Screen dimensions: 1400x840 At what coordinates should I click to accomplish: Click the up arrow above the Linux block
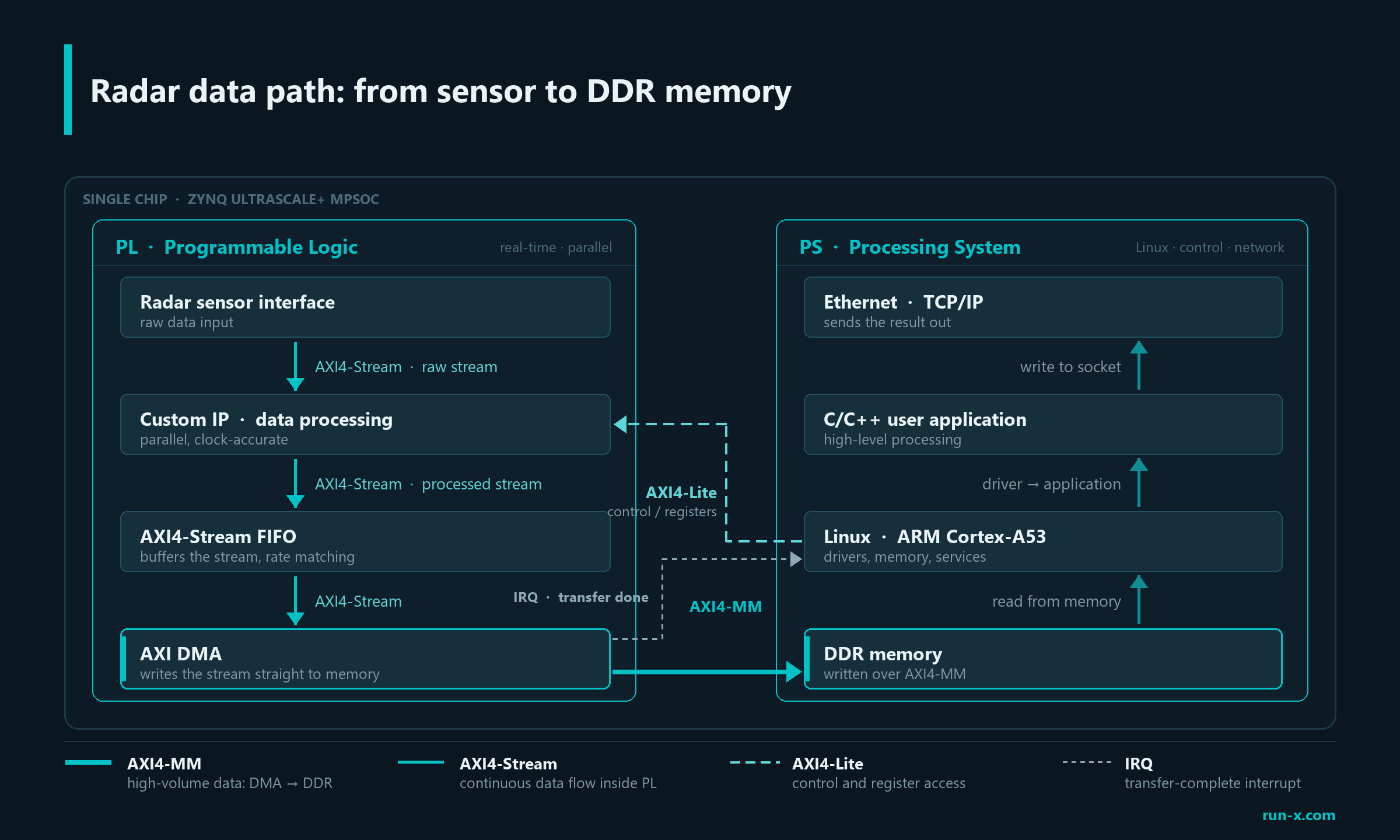tap(1139, 482)
